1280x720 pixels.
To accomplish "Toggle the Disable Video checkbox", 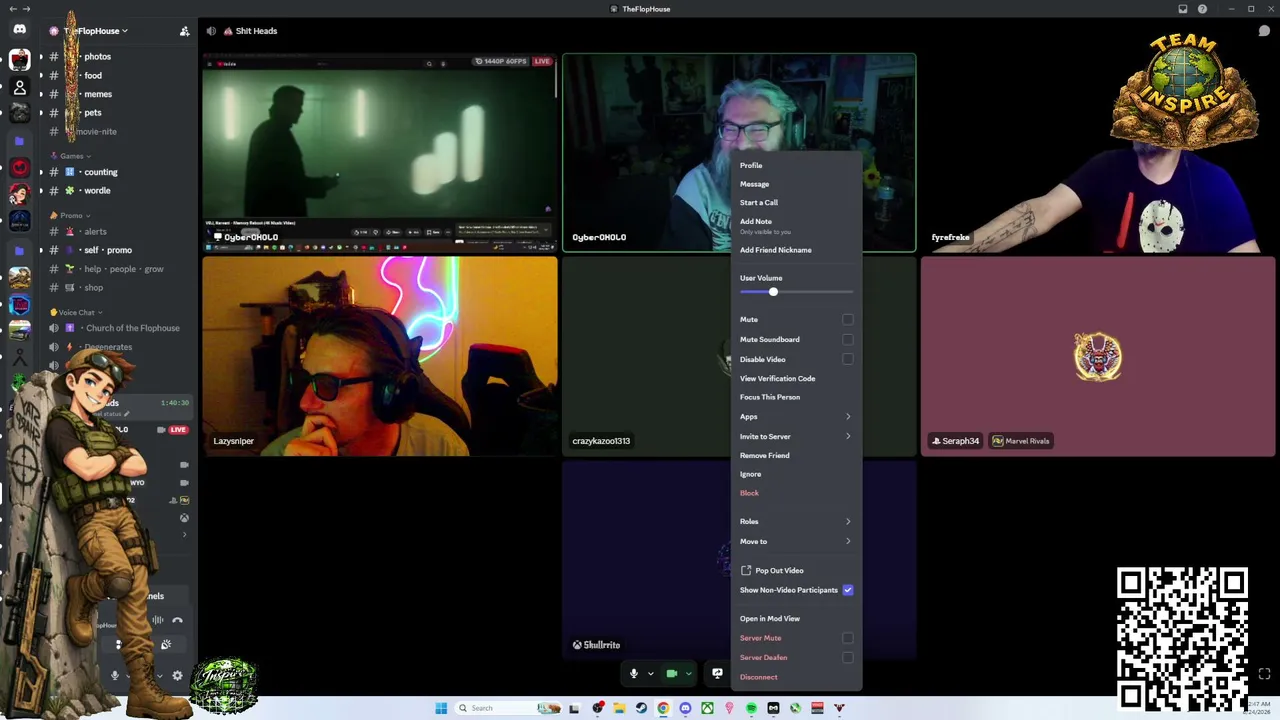I will (848, 359).
